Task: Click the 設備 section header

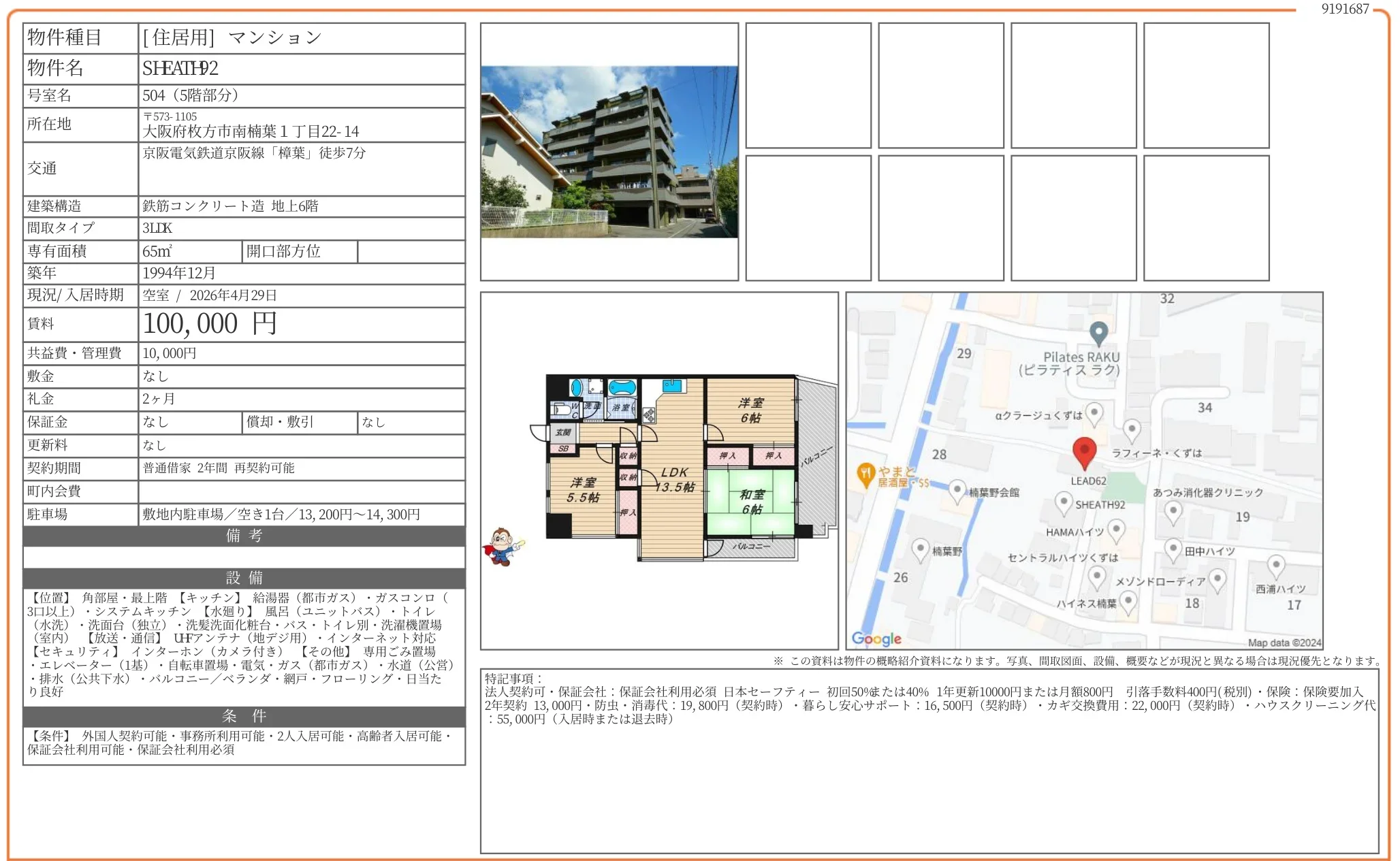Action: pyautogui.click(x=244, y=578)
